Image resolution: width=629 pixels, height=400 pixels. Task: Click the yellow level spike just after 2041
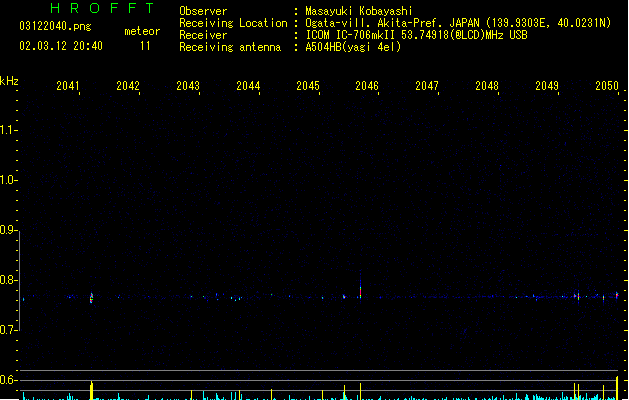click(x=91, y=390)
